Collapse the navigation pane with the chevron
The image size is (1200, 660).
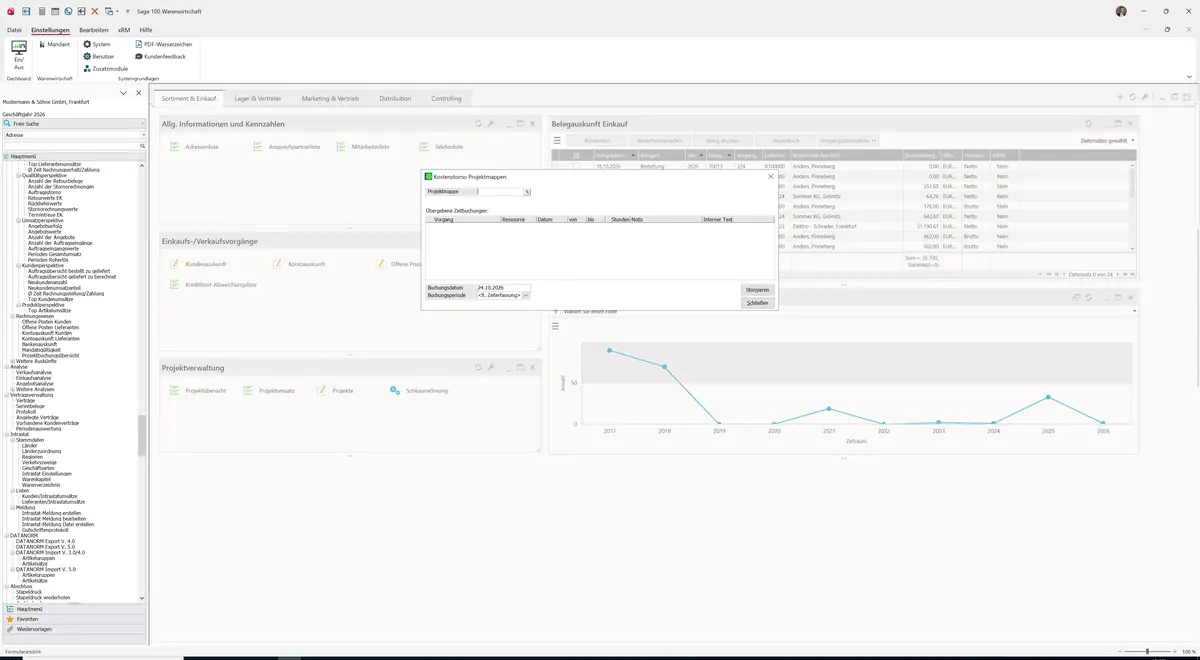pyautogui.click(x=124, y=93)
